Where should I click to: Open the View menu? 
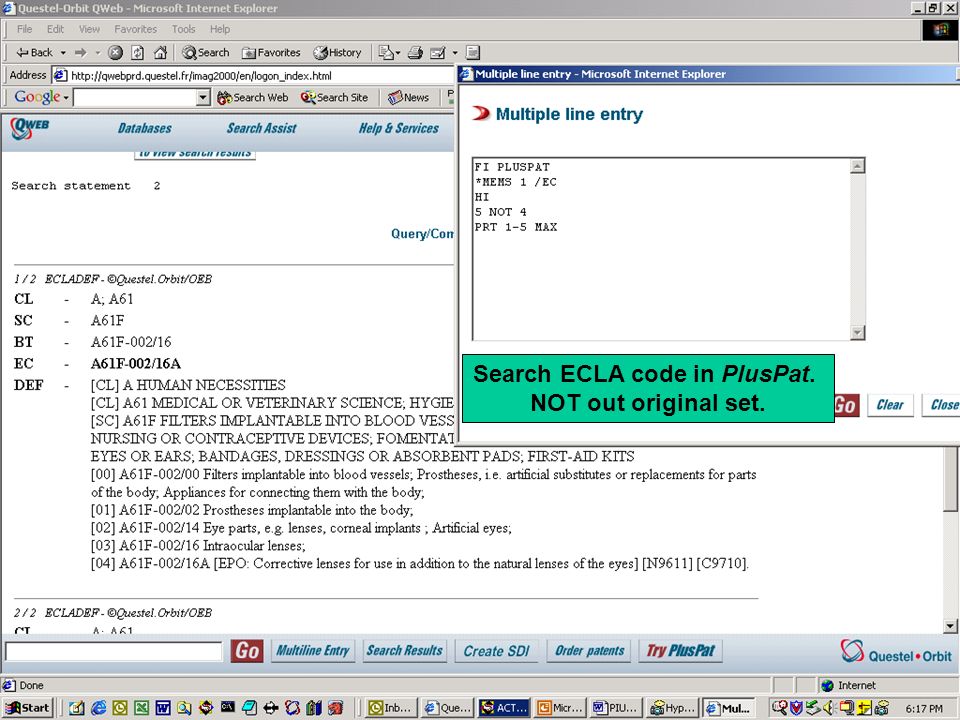(x=89, y=29)
